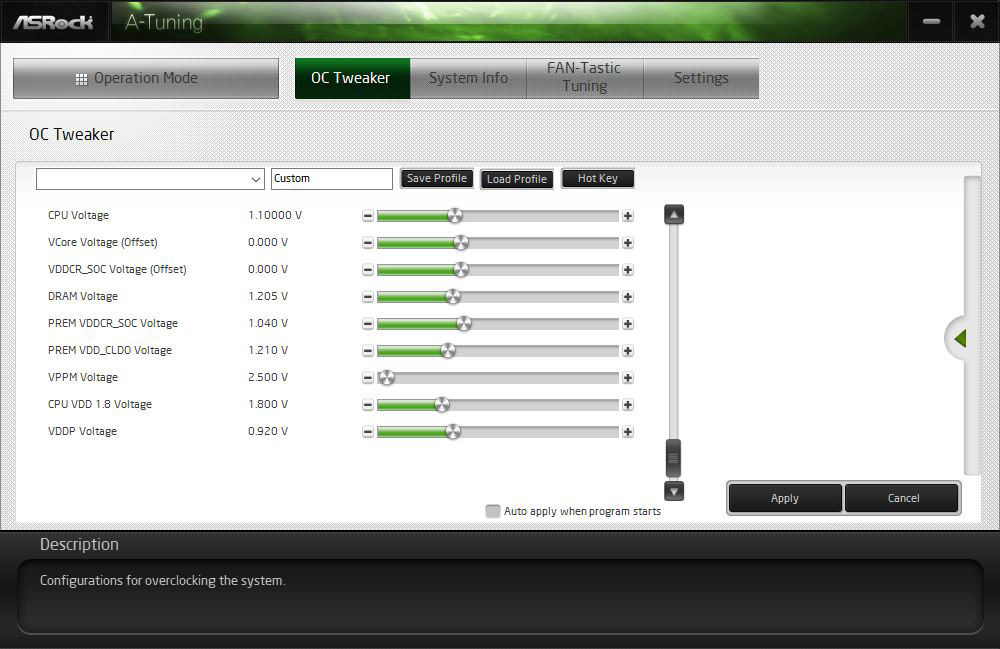1000x649 pixels.
Task: Increase VPPM Voltage with plus icon
Action: [x=628, y=378]
